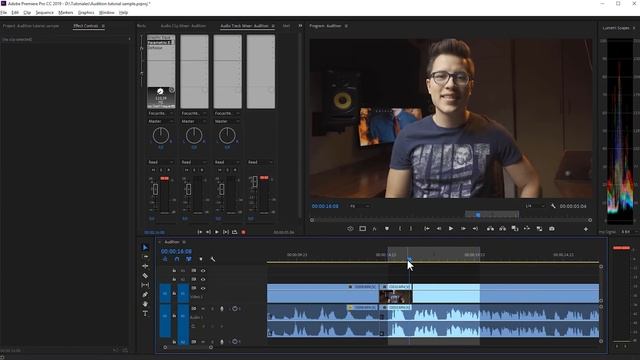
Task: Open master channel strip Read automation dropdown
Action: (260, 162)
